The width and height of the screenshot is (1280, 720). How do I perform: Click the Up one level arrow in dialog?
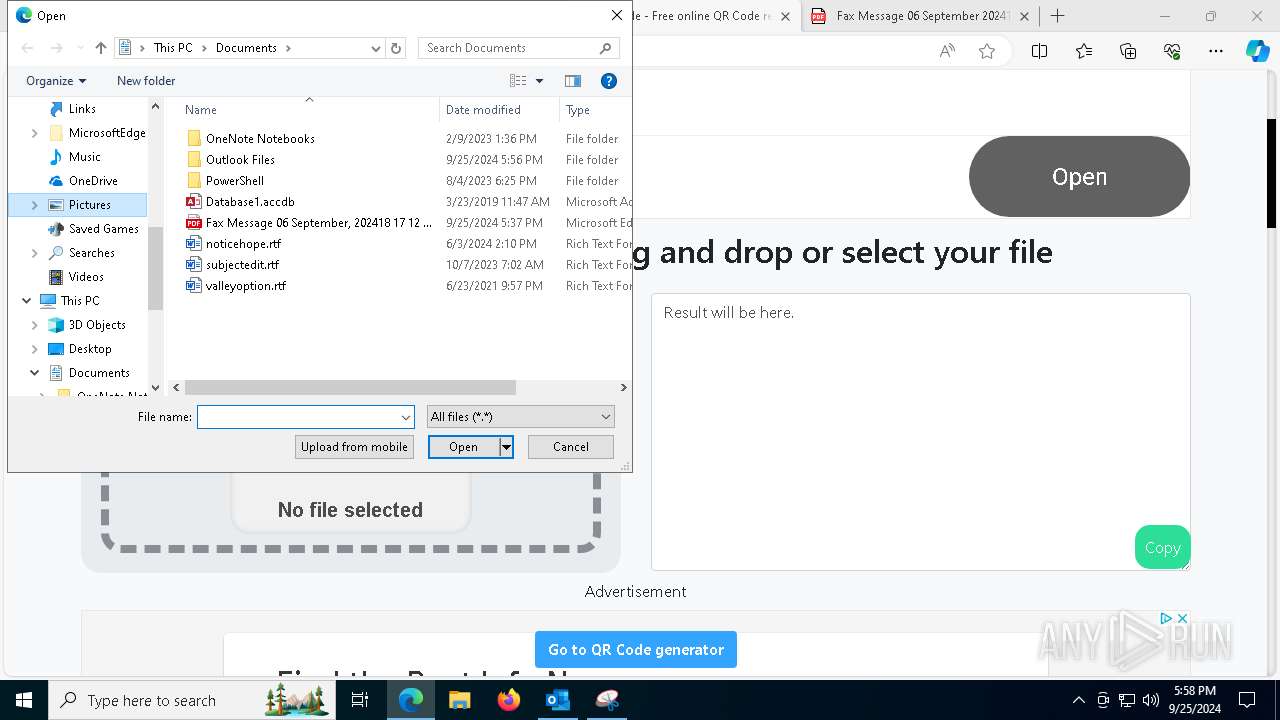pyautogui.click(x=100, y=48)
